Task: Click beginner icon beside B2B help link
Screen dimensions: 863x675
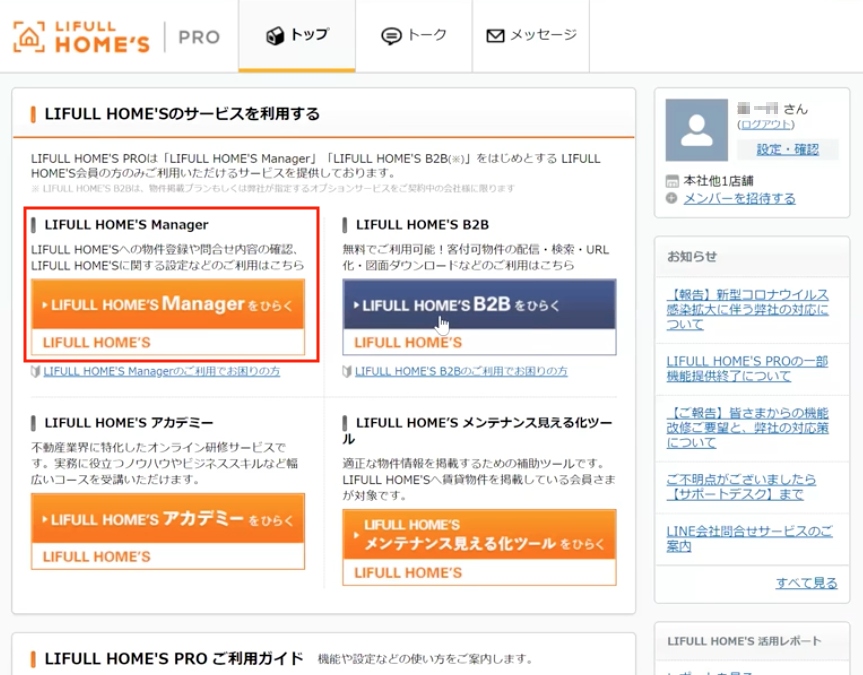Action: click(347, 372)
